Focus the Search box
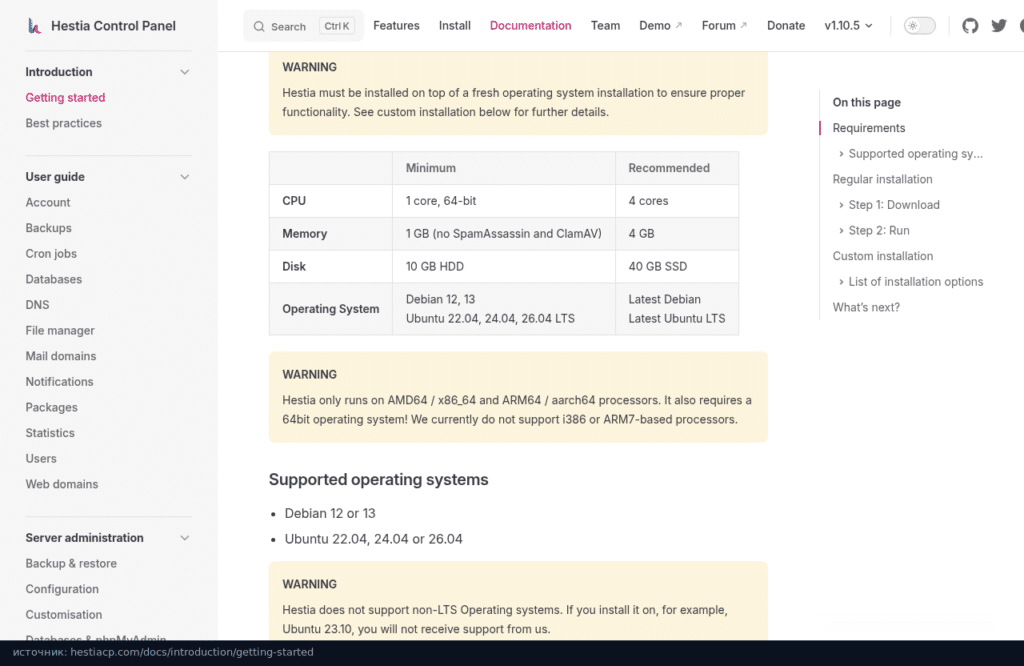Image resolution: width=1024 pixels, height=666 pixels. tap(304, 26)
